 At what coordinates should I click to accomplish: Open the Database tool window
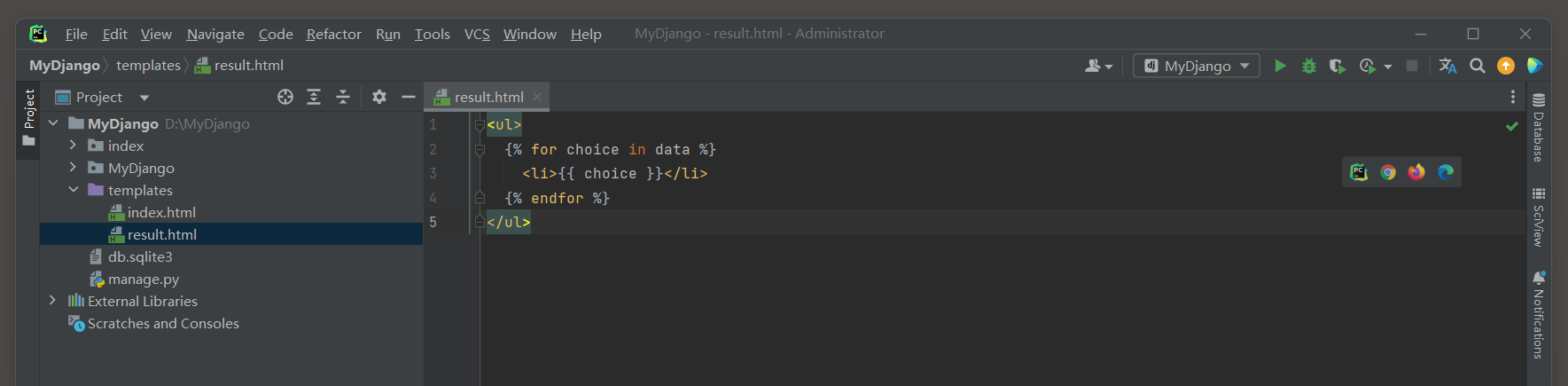pyautogui.click(x=1539, y=128)
